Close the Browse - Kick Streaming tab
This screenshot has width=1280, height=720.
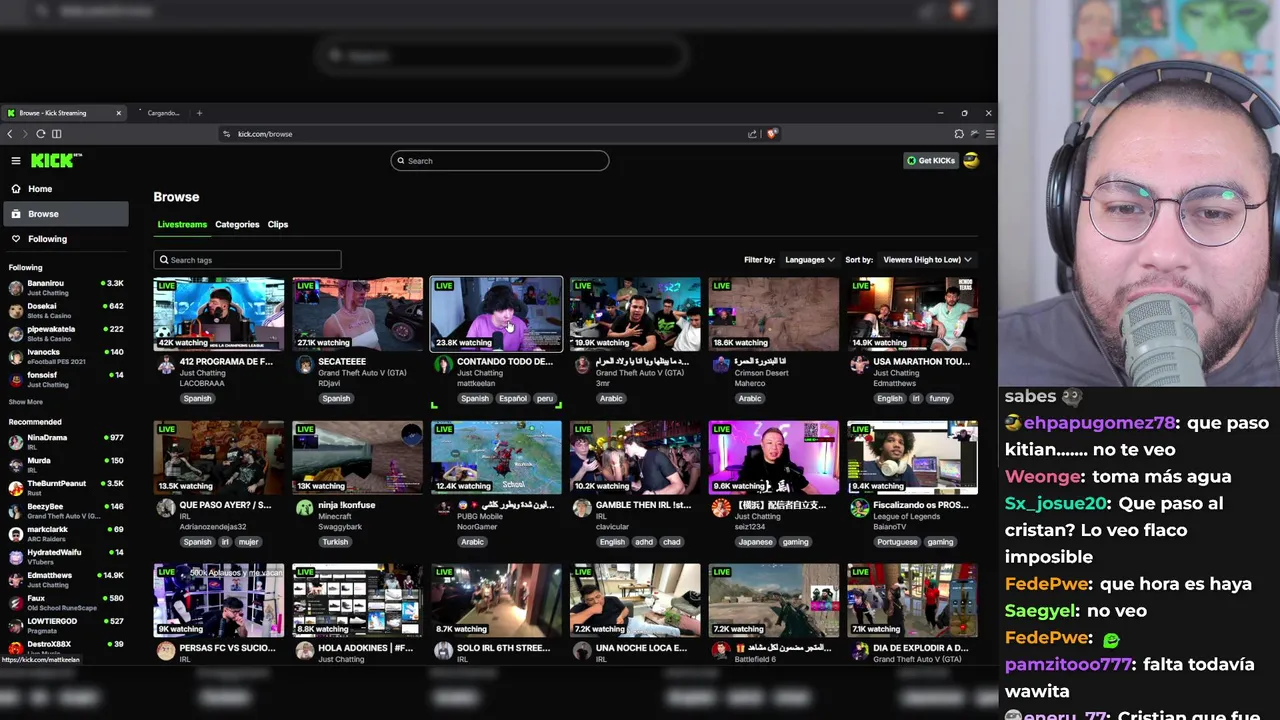[x=118, y=113]
